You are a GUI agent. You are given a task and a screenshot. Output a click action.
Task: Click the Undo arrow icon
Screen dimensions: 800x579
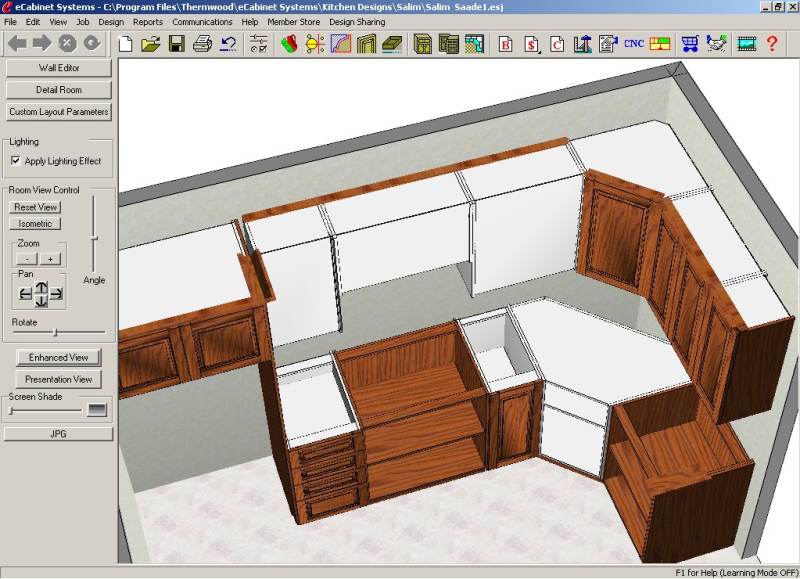coord(228,44)
